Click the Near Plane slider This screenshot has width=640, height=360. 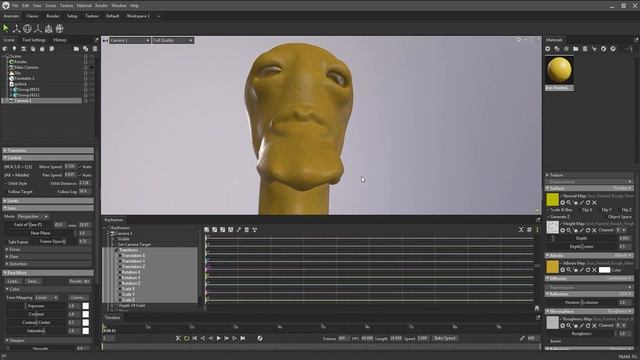[41, 233]
